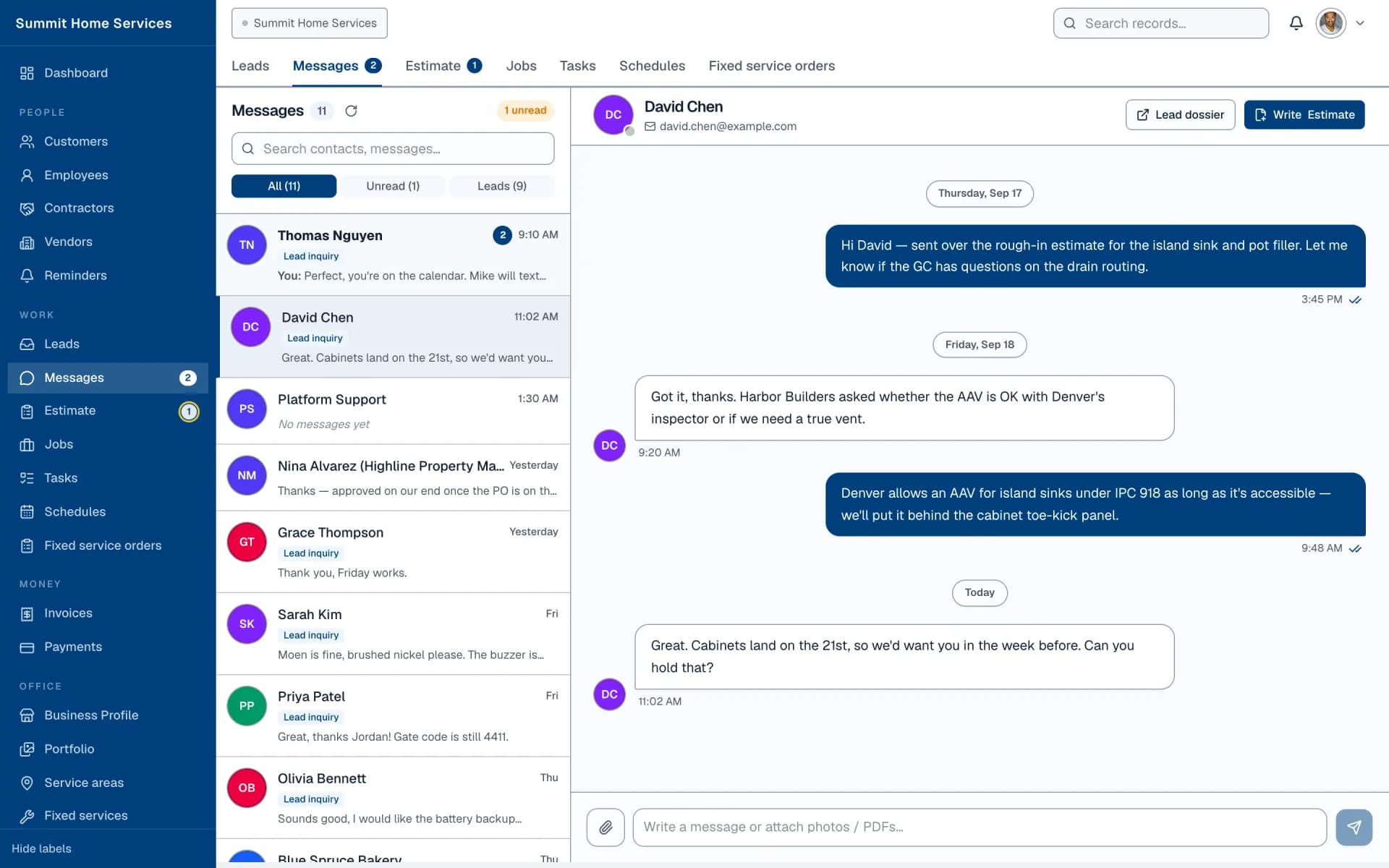The width and height of the screenshot is (1389, 868).
Task: Open the Summit Home Services workspace selector
Action: pos(310,23)
